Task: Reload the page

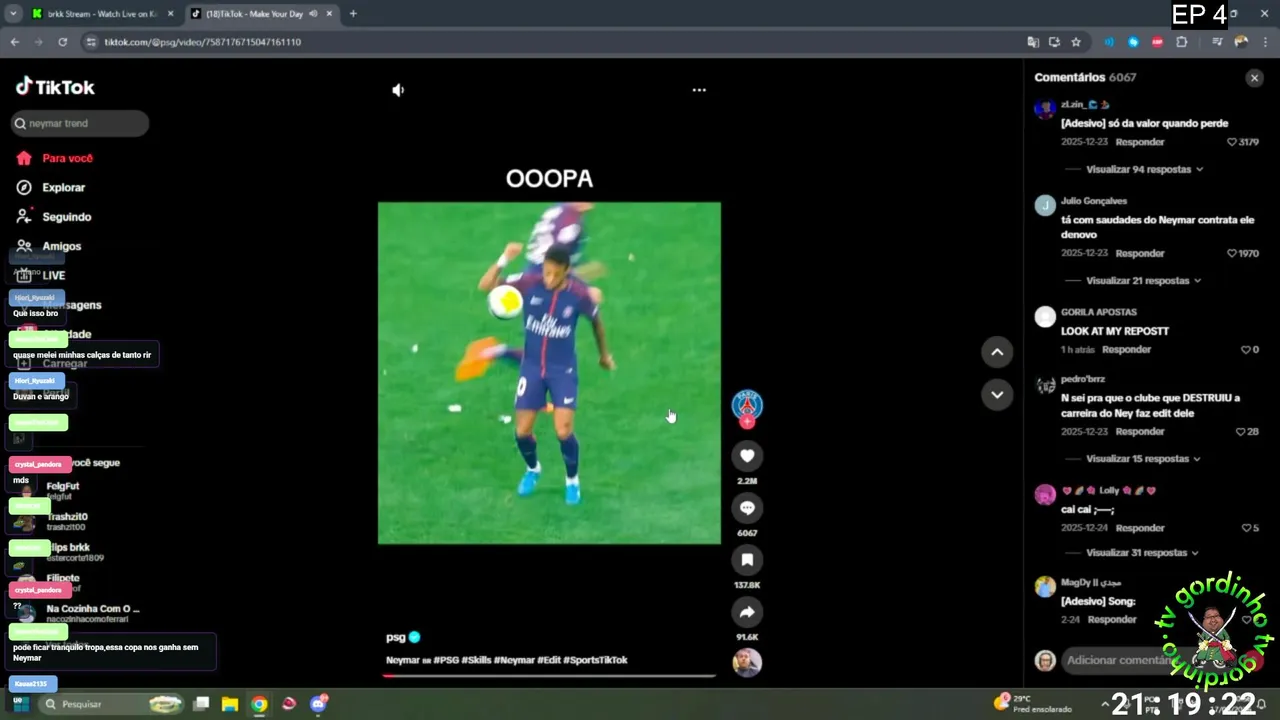Action: (x=62, y=42)
